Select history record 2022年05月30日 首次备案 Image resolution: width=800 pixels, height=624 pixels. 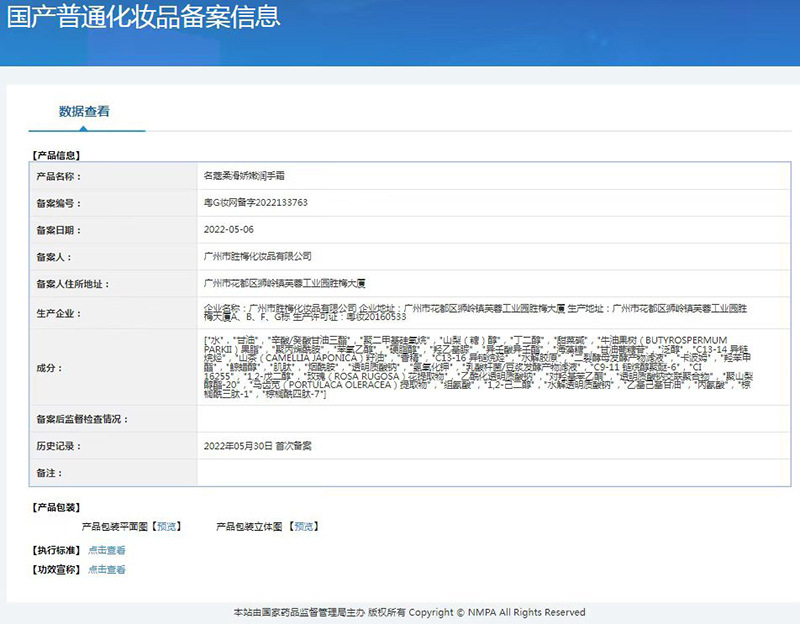(x=258, y=446)
